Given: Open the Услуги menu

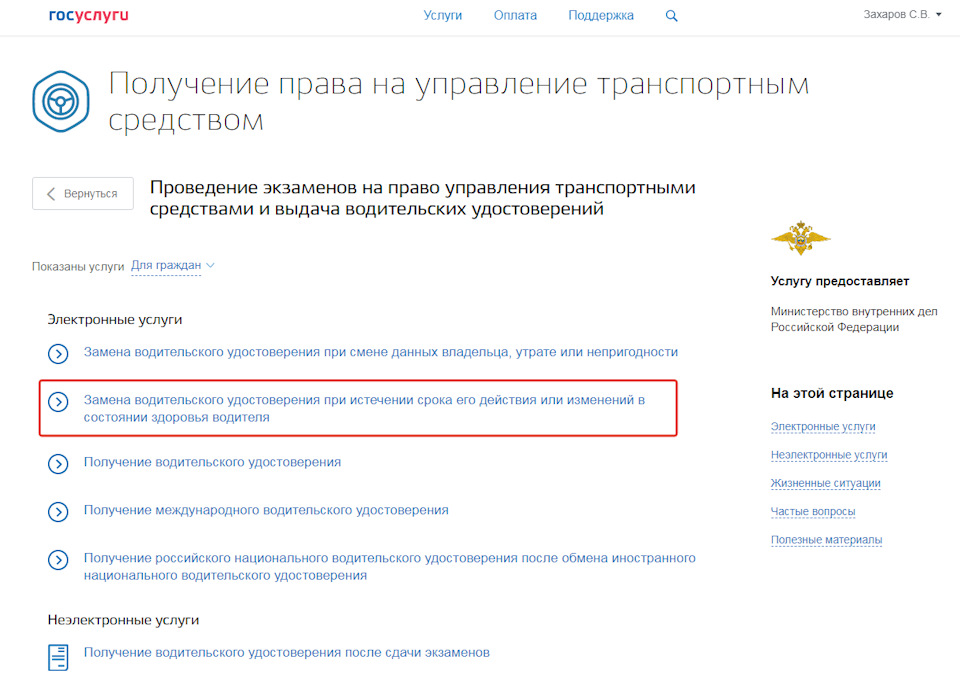Looking at the screenshot, I should pyautogui.click(x=443, y=15).
